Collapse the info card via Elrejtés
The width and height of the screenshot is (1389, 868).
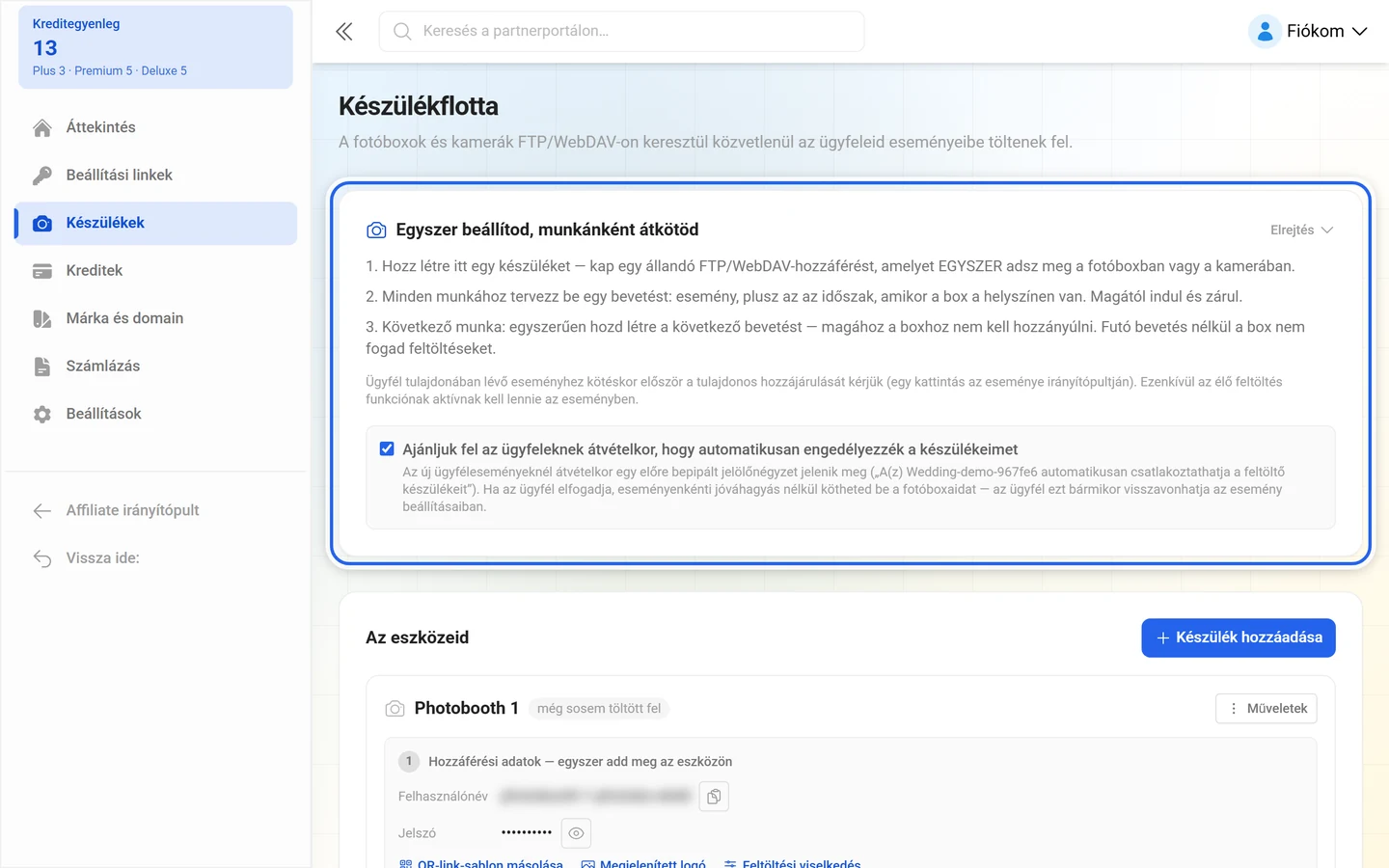pos(1301,231)
